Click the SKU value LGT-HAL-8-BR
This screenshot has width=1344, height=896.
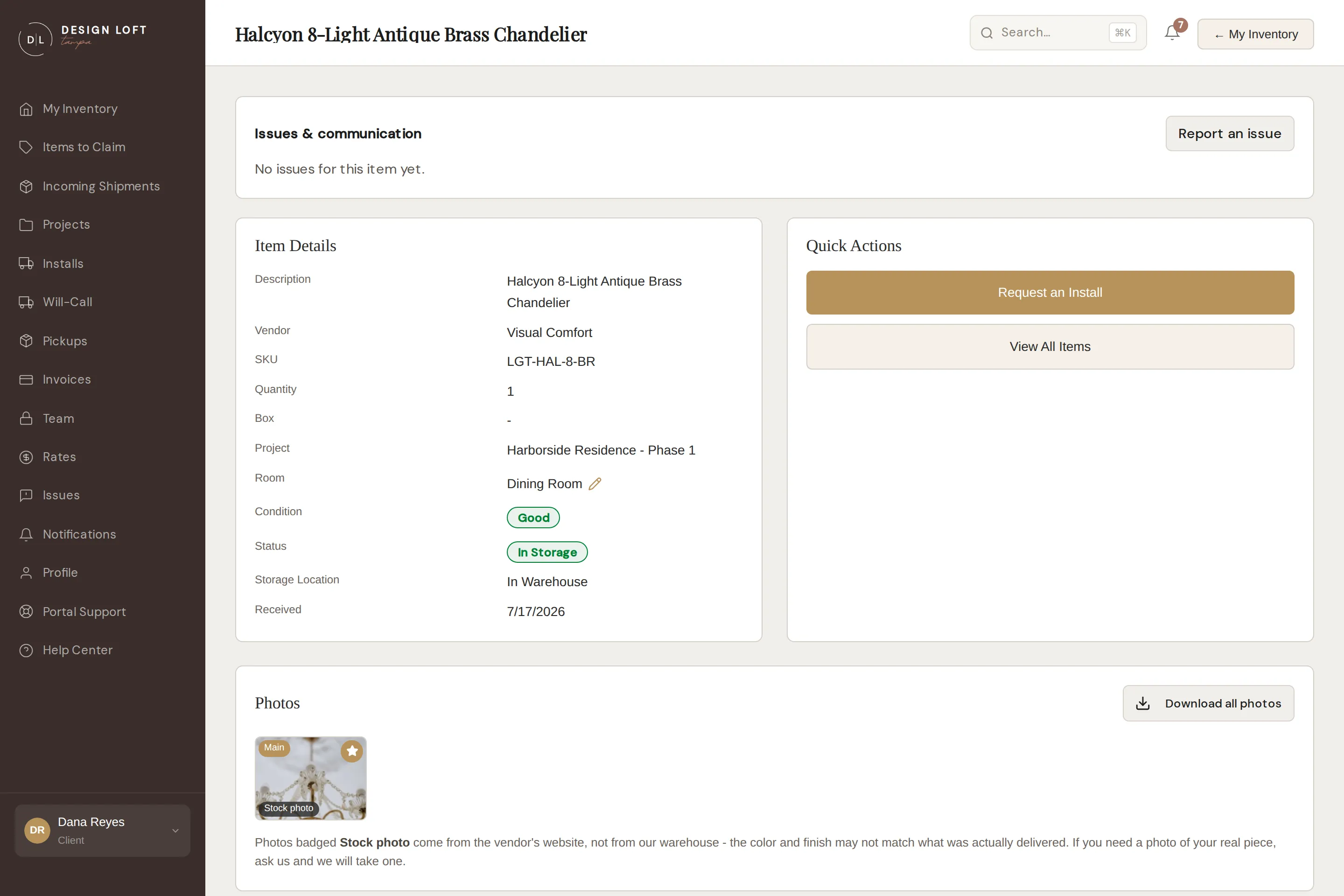pos(551,362)
